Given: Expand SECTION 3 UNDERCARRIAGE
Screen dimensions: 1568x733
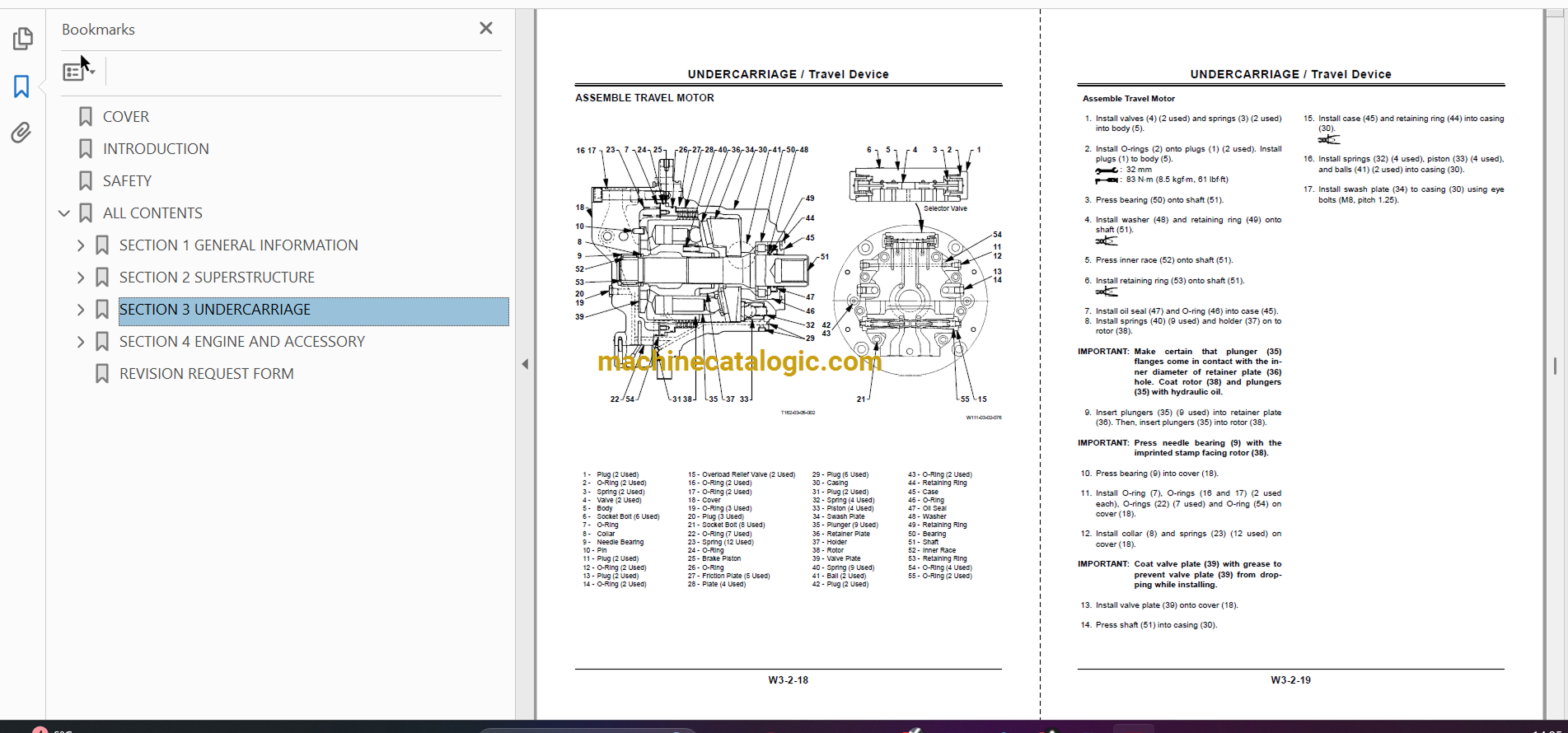Looking at the screenshot, I should (x=81, y=310).
